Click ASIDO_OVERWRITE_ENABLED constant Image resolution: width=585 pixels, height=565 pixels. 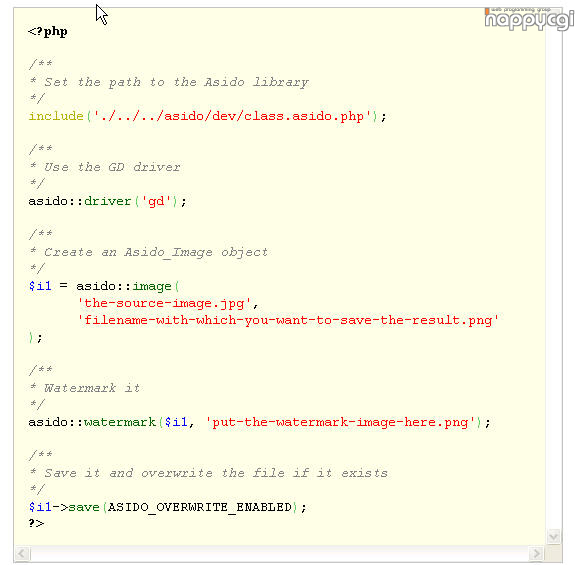point(200,507)
